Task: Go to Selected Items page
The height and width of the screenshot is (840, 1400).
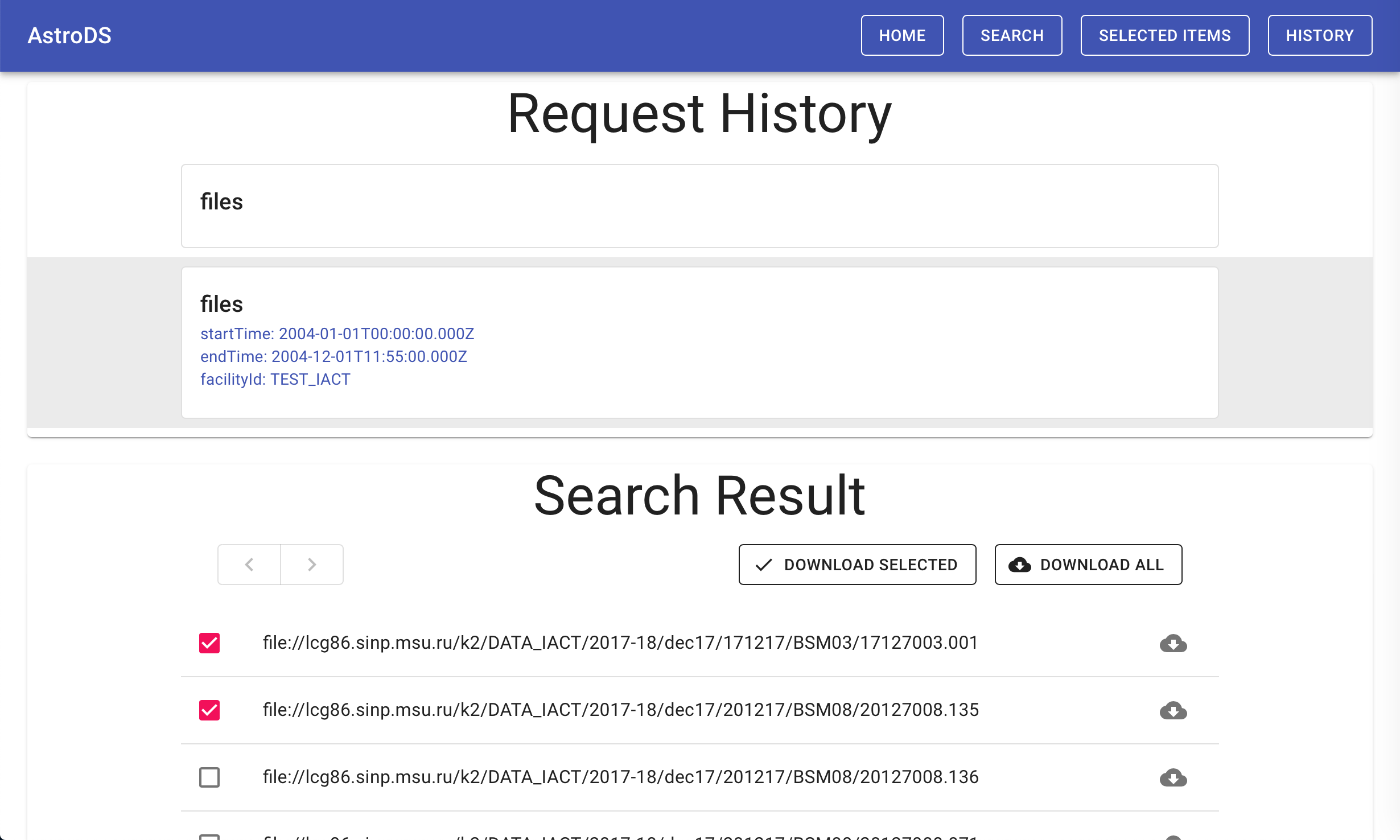Action: (x=1164, y=35)
